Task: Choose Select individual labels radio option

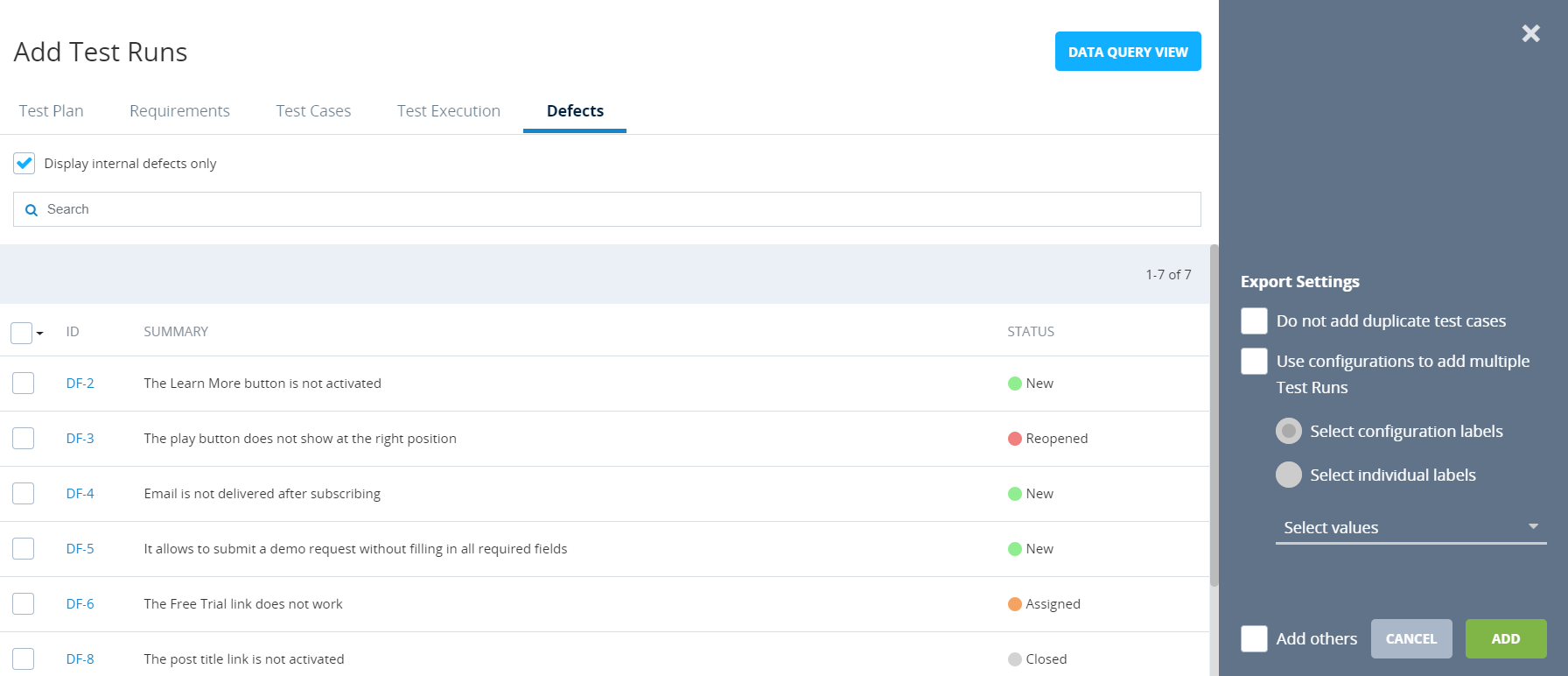Action: coord(1288,475)
